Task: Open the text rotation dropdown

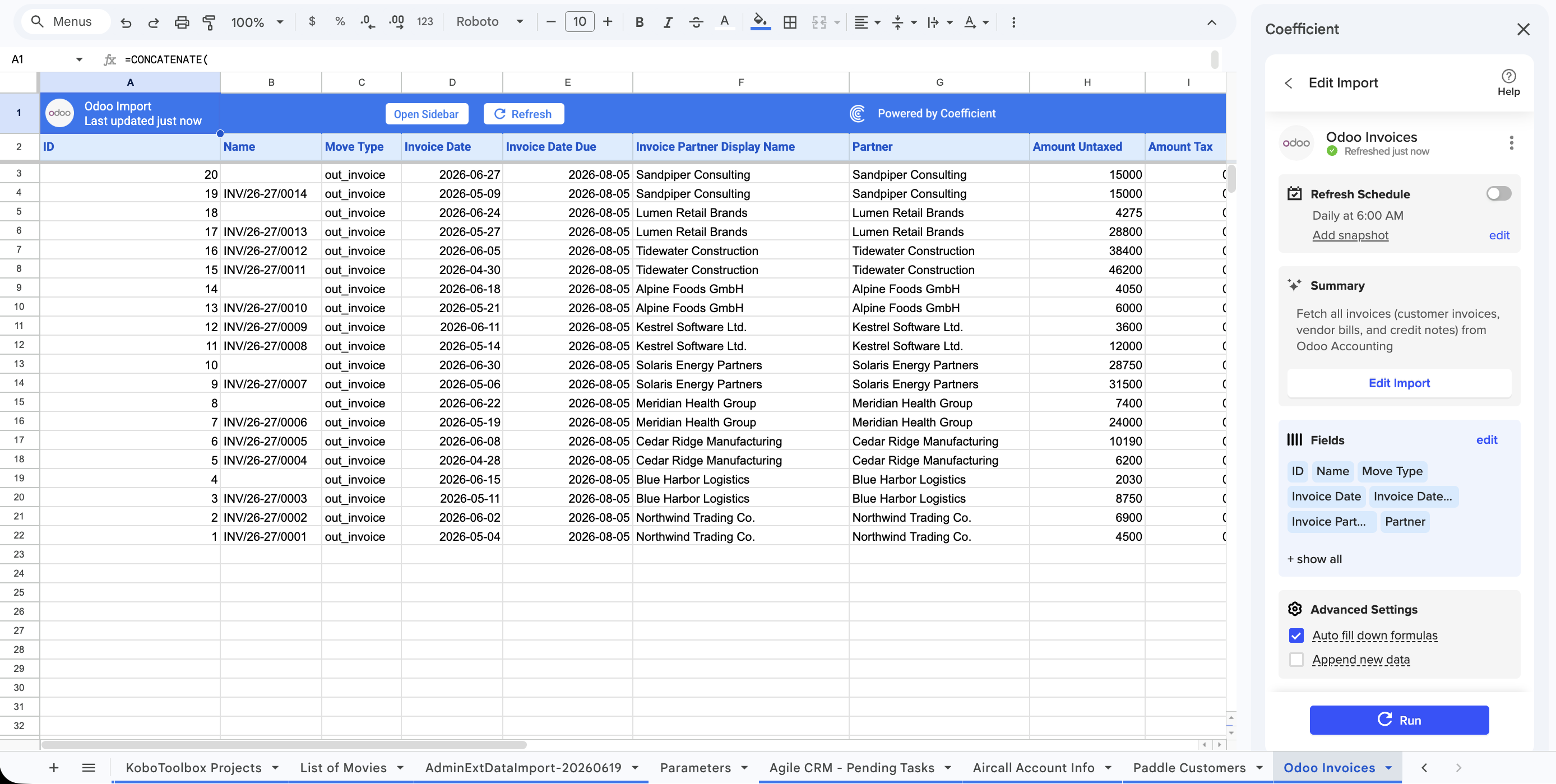Action: point(976,22)
